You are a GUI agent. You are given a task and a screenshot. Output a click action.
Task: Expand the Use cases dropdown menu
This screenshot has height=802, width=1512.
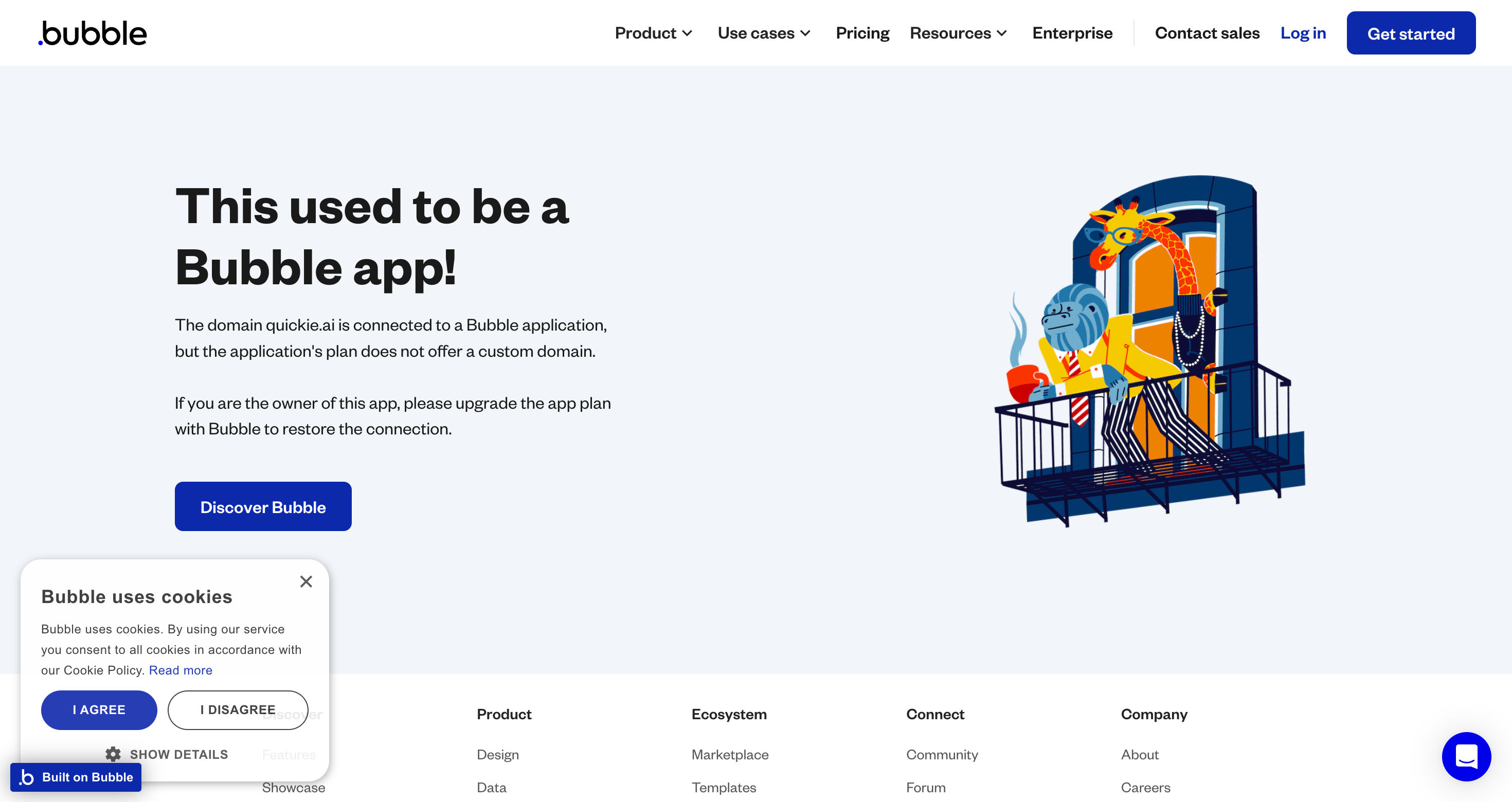pos(764,33)
